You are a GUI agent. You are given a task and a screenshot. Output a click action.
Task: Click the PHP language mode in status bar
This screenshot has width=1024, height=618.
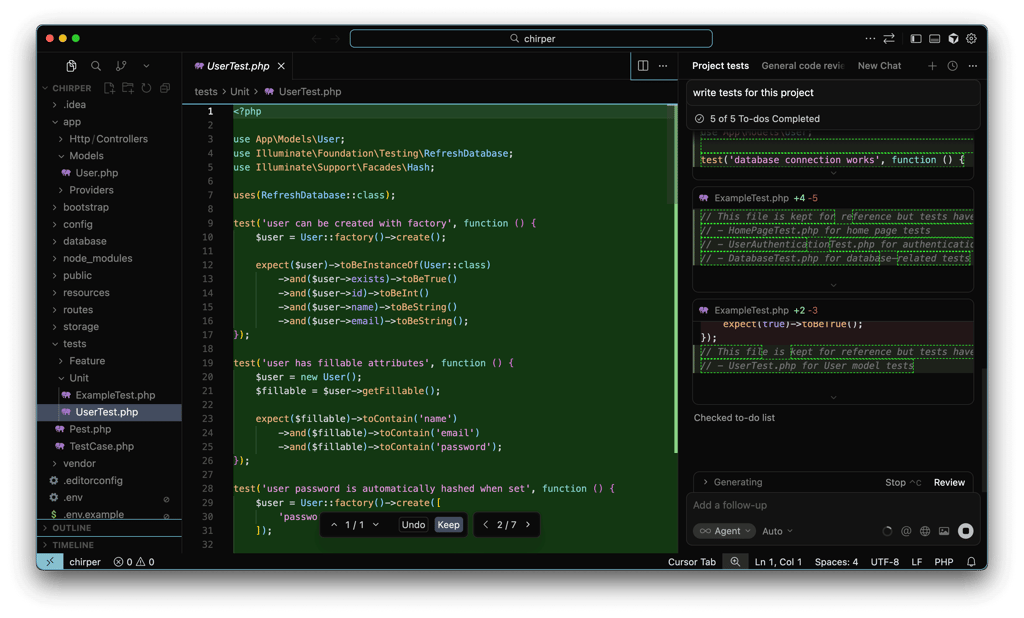pos(944,562)
